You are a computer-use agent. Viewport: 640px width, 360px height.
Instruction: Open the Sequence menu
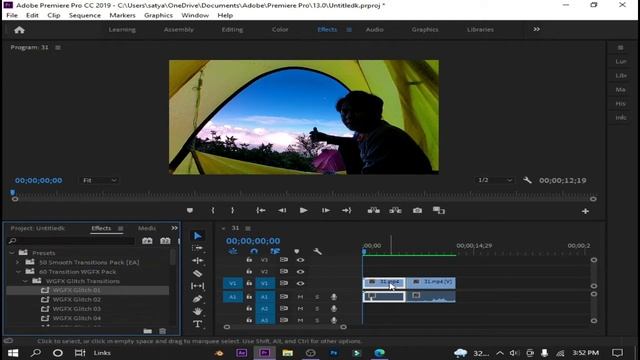84,15
